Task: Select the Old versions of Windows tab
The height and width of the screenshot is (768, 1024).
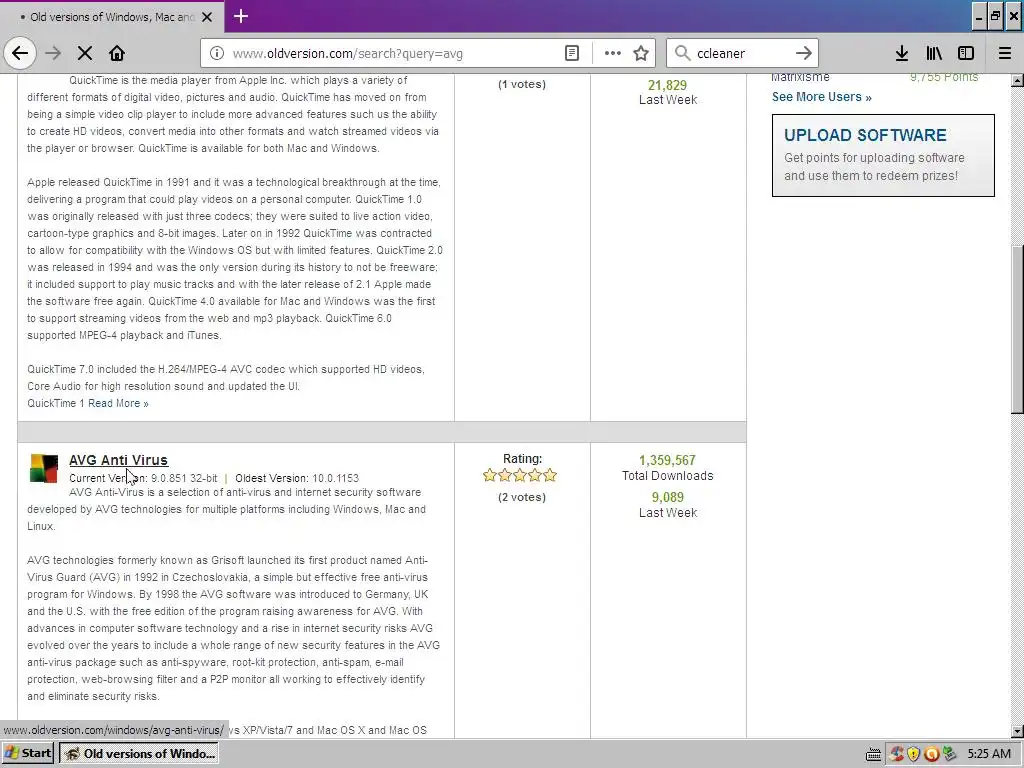Action: 112,17
